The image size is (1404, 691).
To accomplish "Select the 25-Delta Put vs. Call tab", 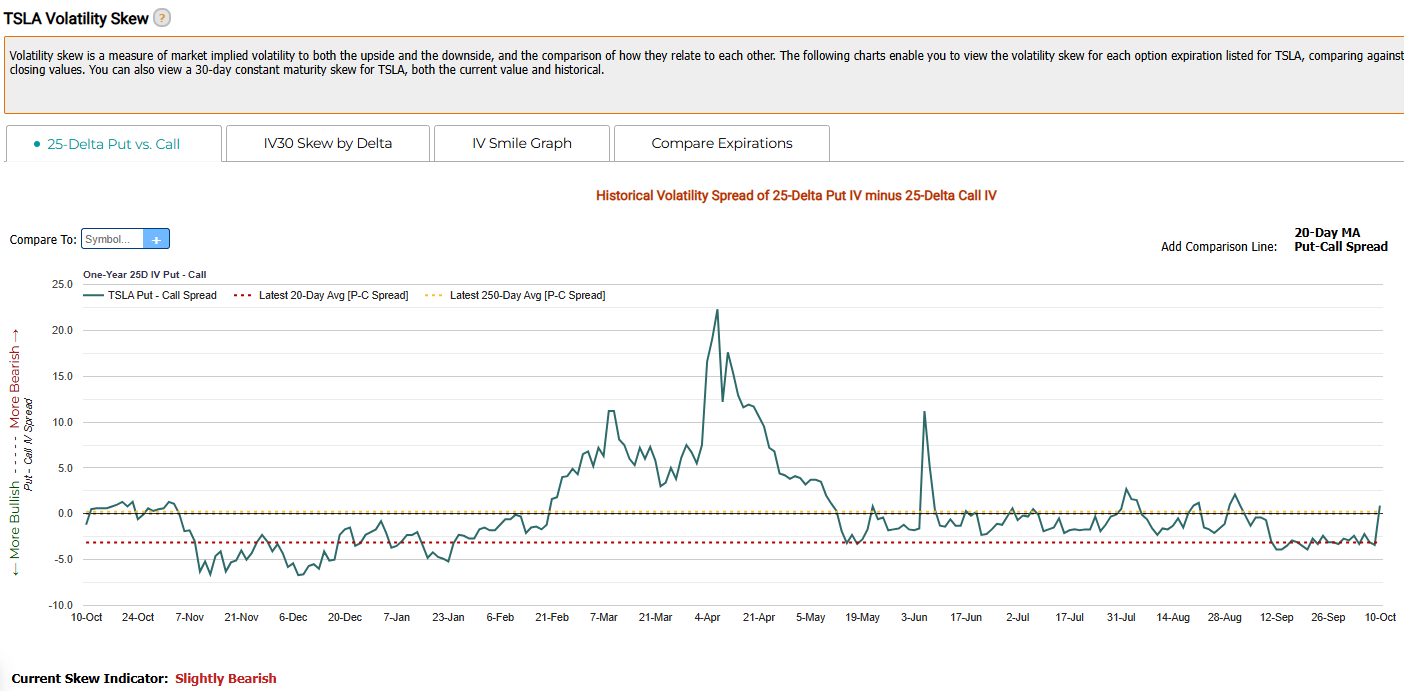I will point(113,144).
